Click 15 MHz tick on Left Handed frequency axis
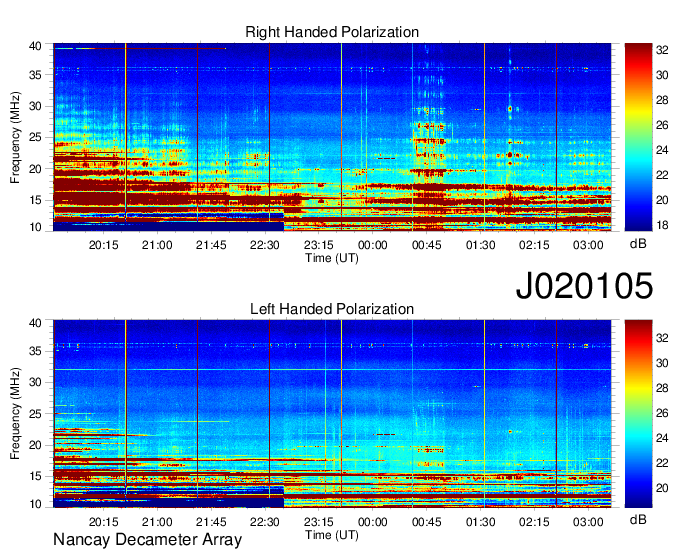Screen dimensions: 680x552 (35, 477)
